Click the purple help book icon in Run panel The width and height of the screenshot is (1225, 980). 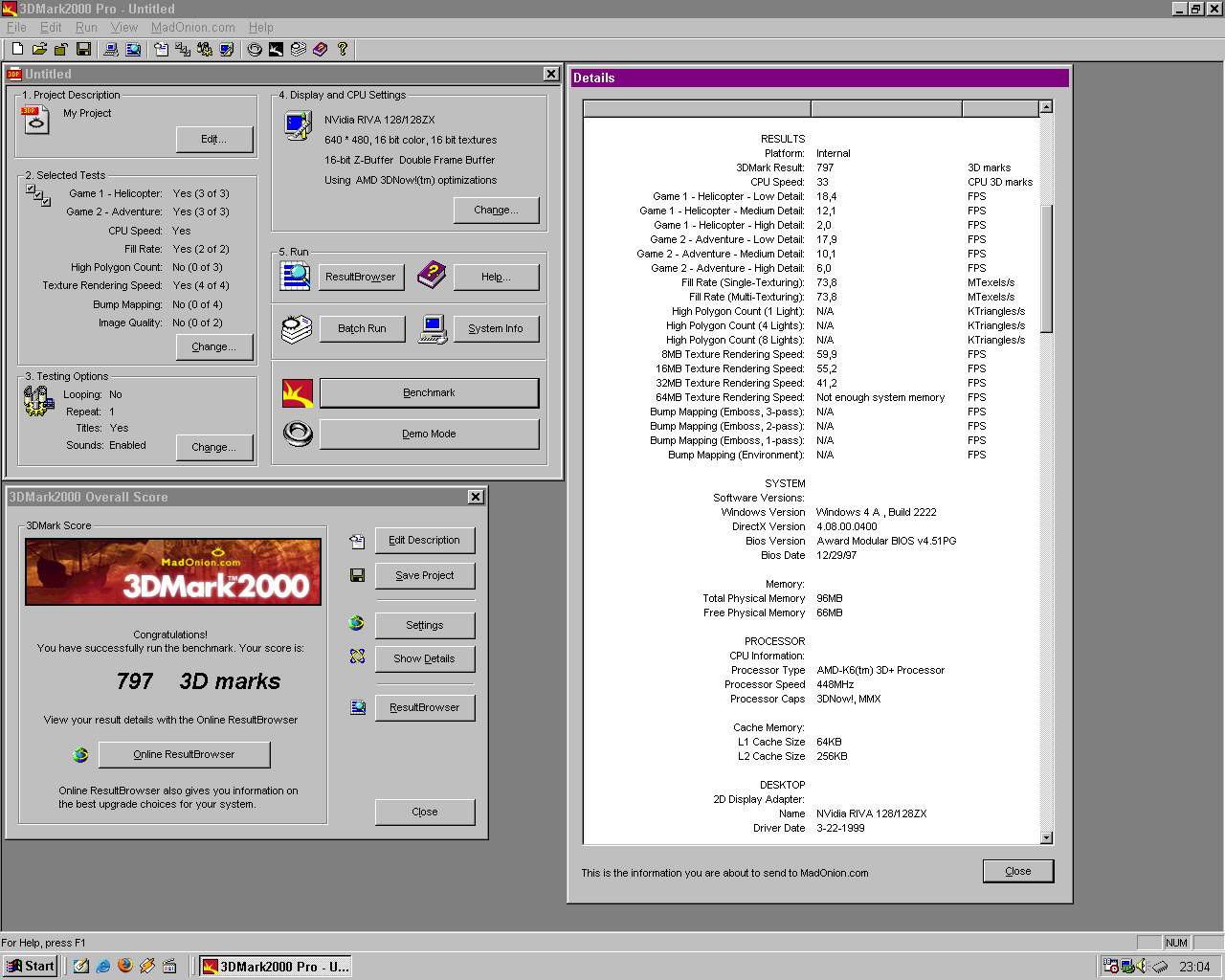click(432, 276)
